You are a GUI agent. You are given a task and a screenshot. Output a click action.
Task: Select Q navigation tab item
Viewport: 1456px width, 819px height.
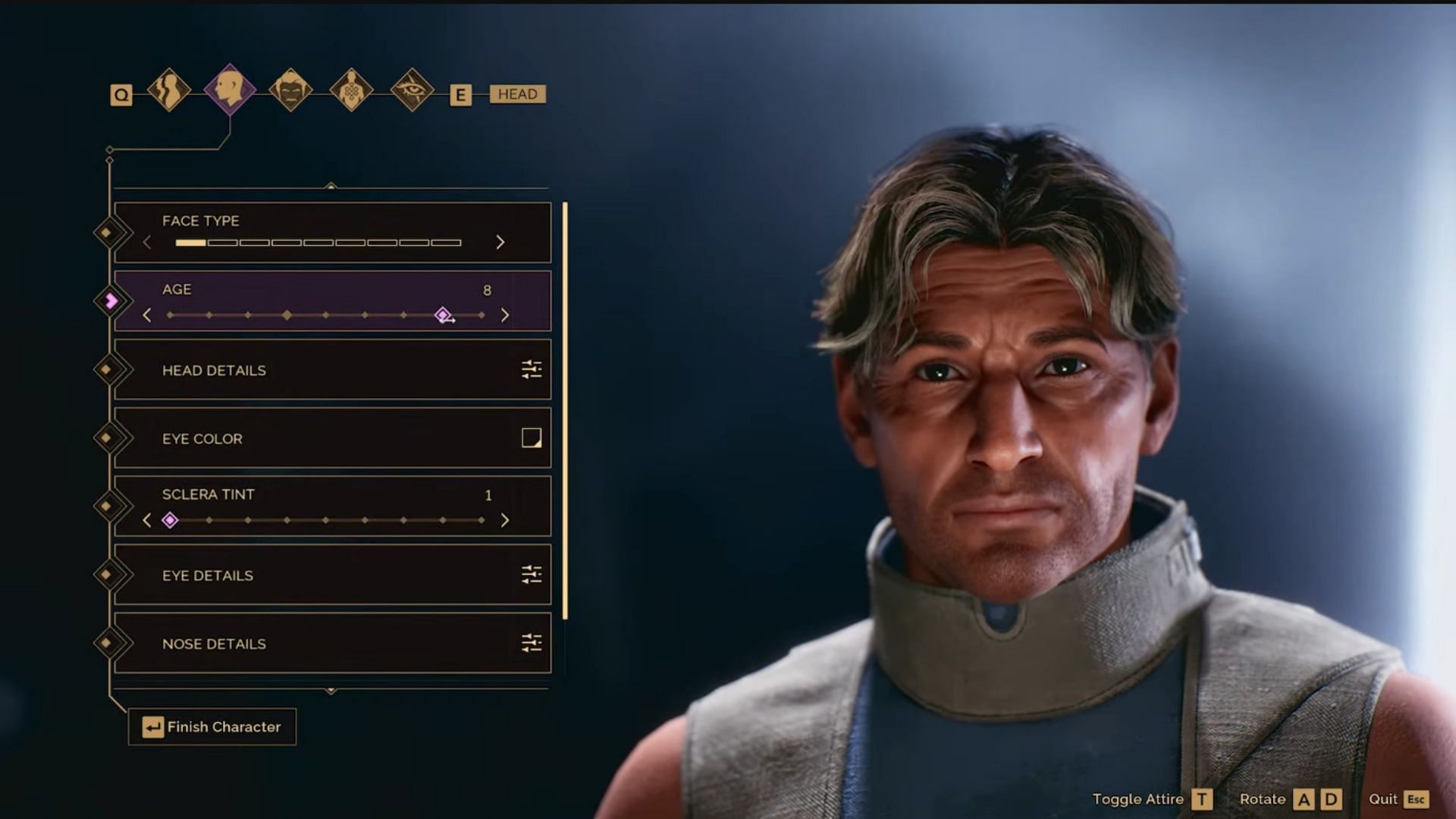pyautogui.click(x=121, y=93)
